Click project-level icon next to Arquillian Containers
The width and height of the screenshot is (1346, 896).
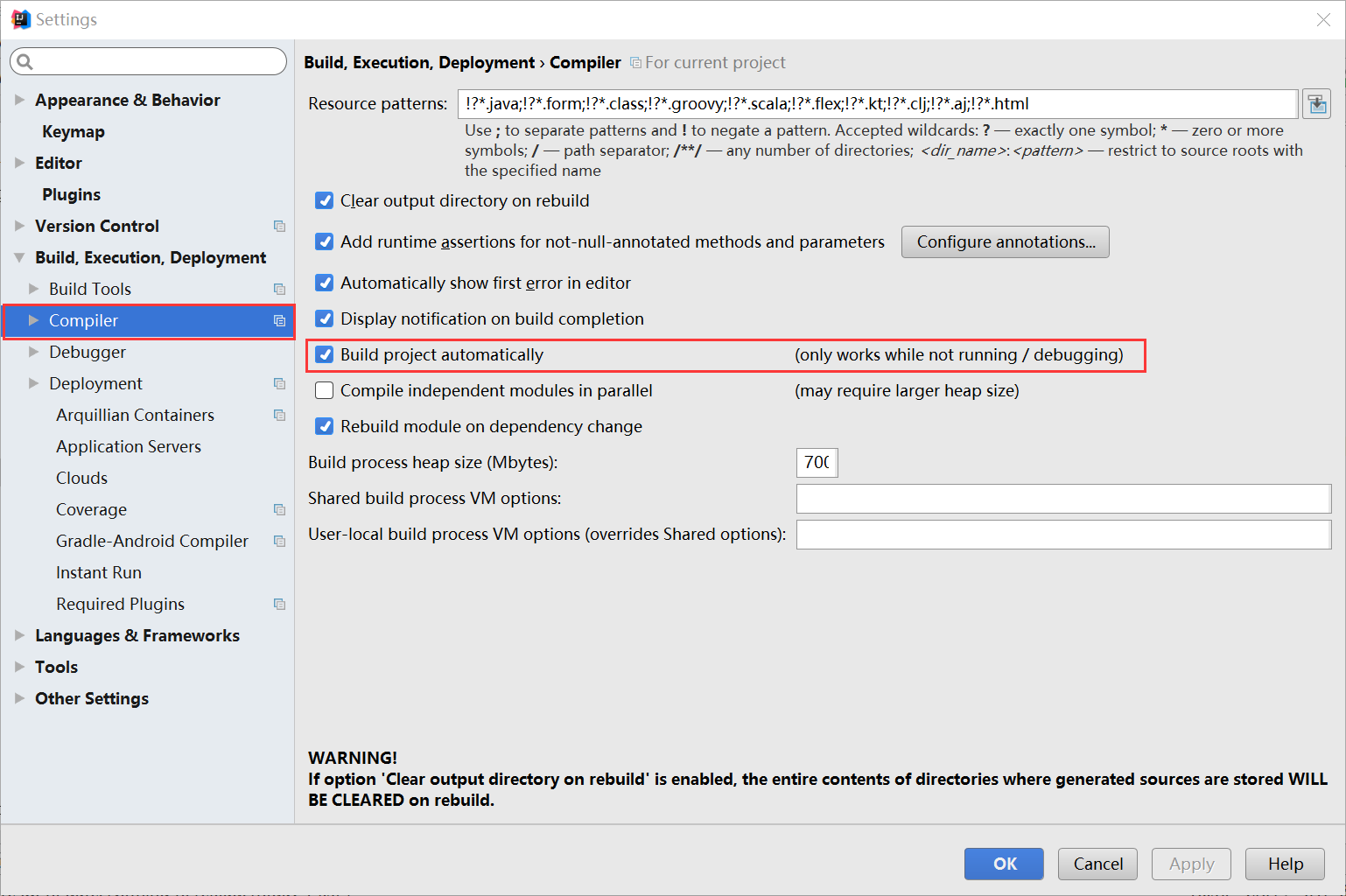[x=279, y=415]
